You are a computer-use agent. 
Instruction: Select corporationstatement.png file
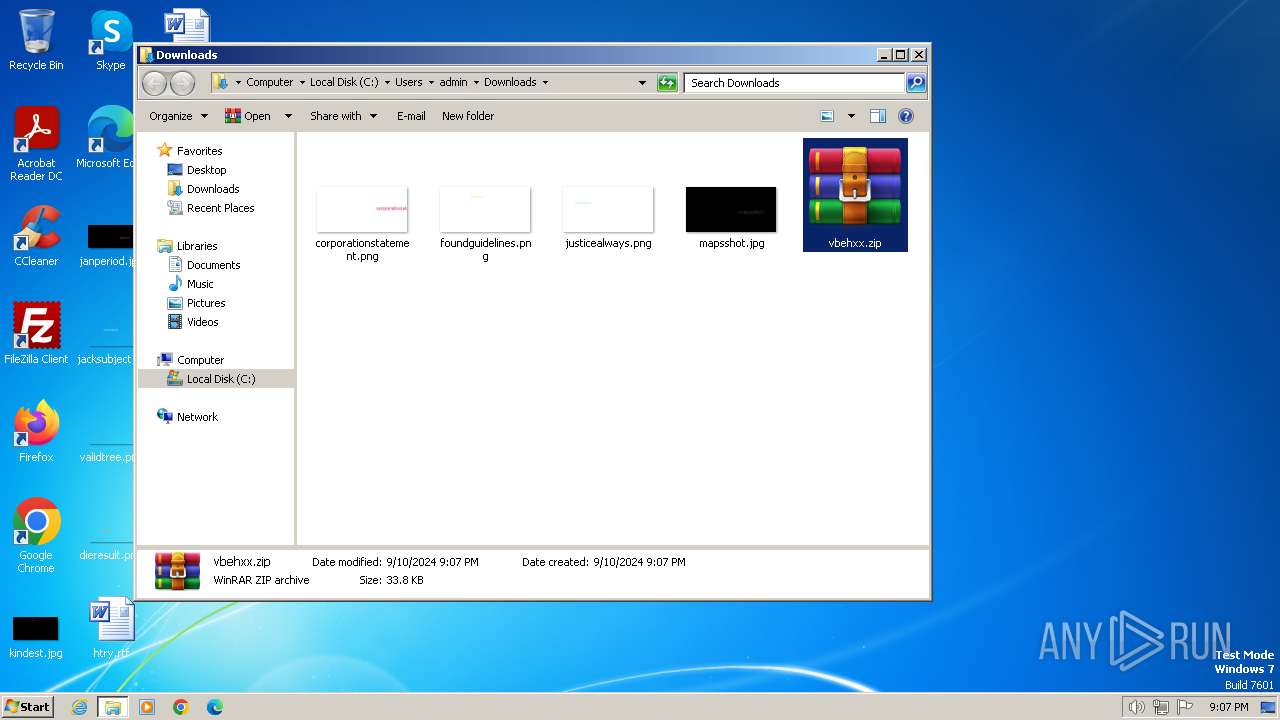362,224
